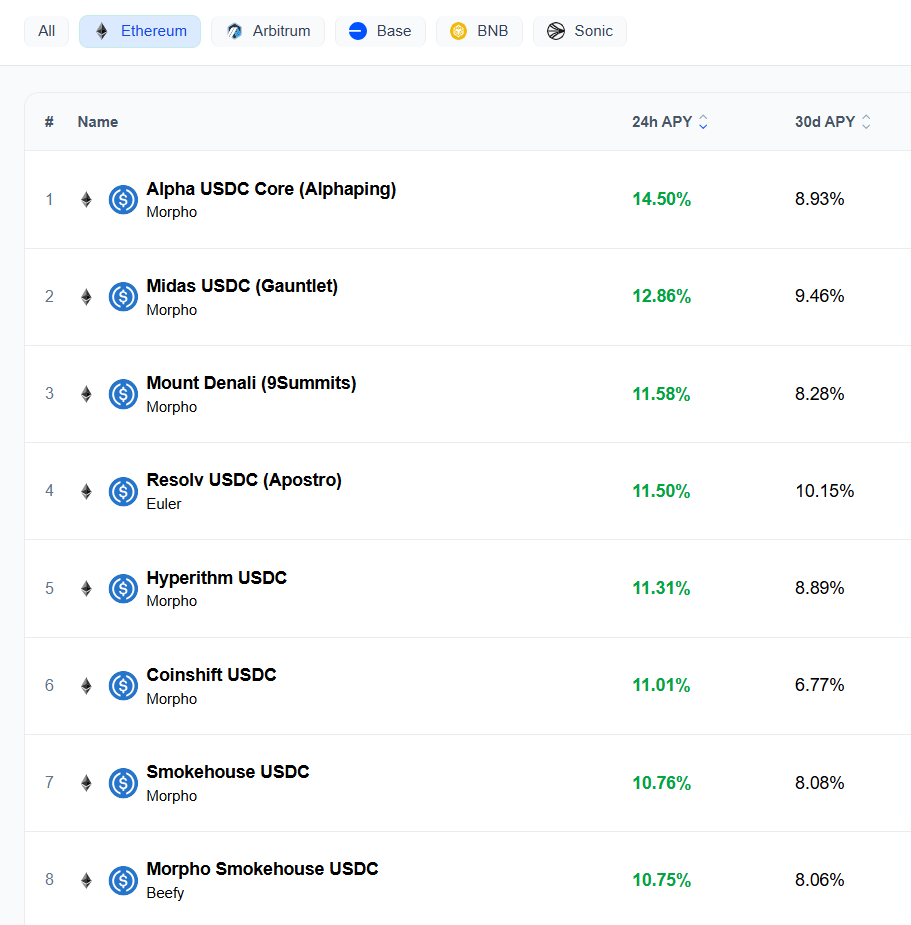Viewport: 911px width, 925px height.
Task: Click 10.15% 30d APY value
Action: (824, 491)
